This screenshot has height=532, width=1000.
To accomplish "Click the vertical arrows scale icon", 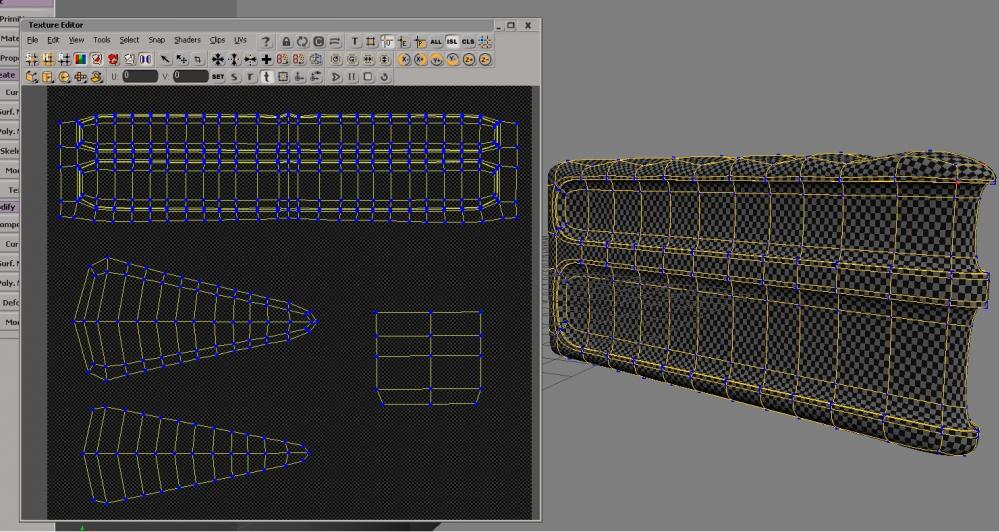I will tap(234, 59).
